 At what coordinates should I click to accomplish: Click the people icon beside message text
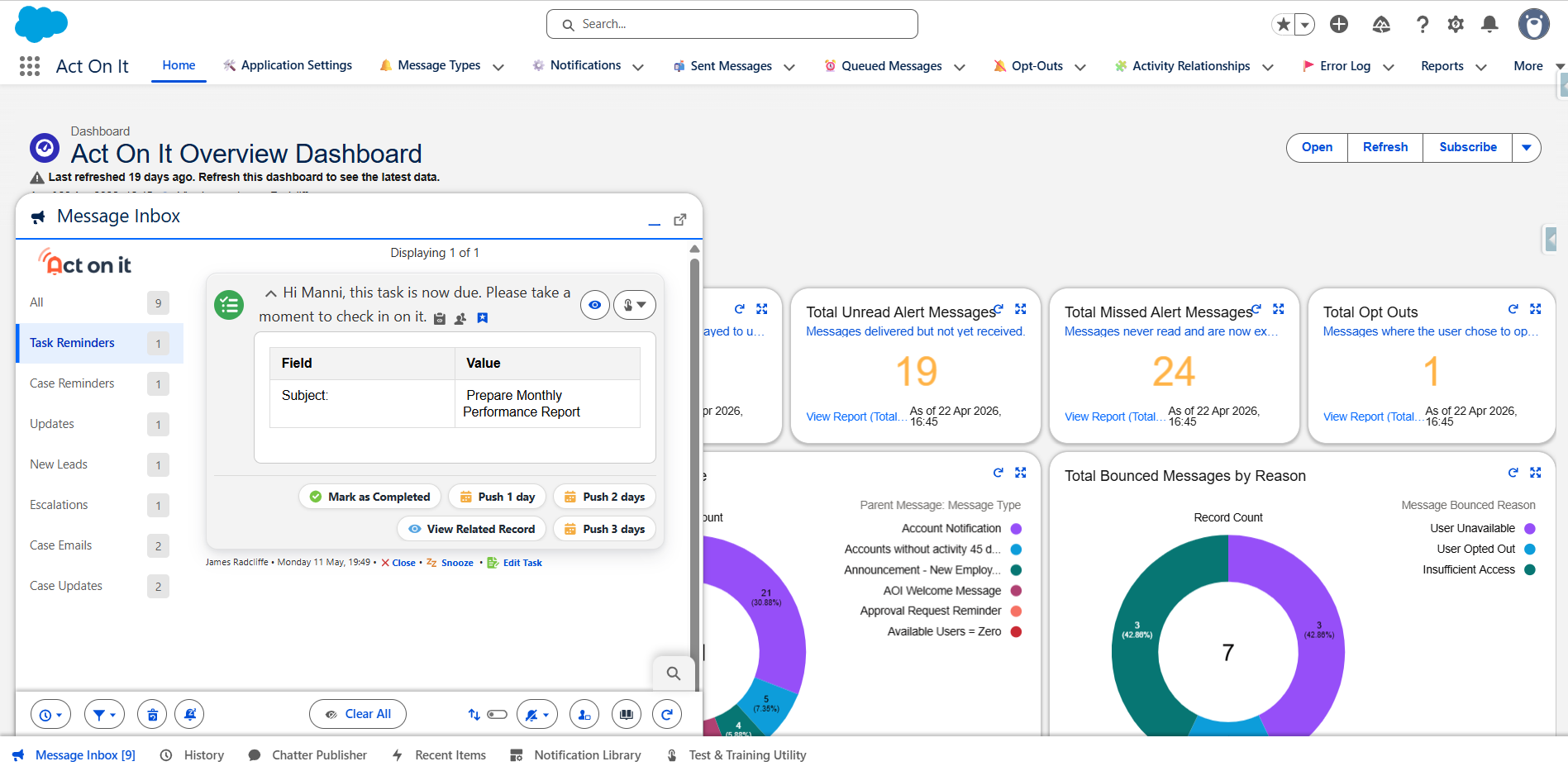click(461, 318)
